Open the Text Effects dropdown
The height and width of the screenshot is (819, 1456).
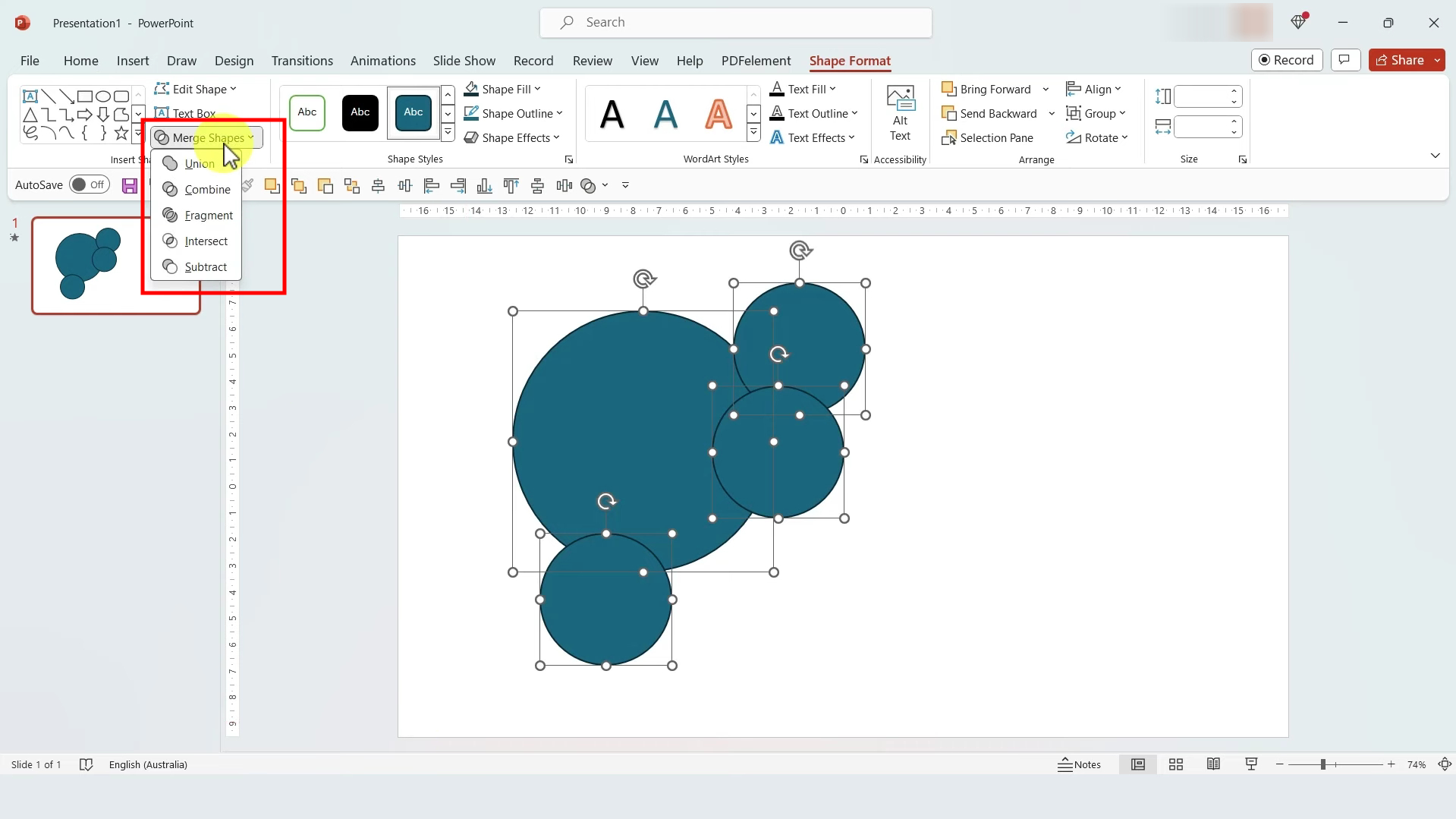pyautogui.click(x=812, y=137)
